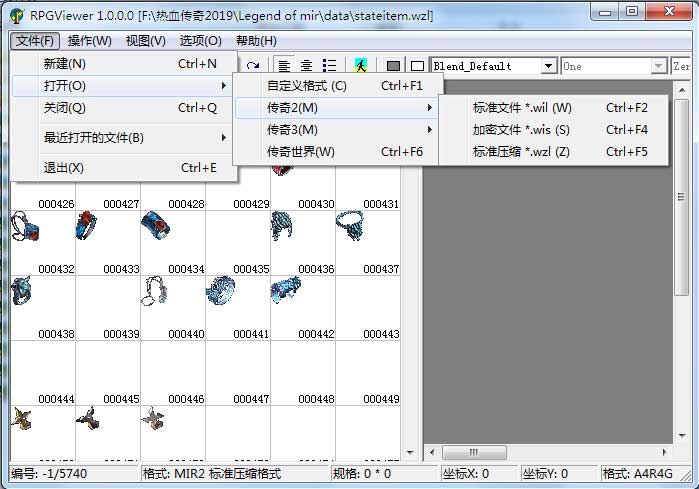
Task: Open the 视图(V) menu
Action: coord(146,41)
